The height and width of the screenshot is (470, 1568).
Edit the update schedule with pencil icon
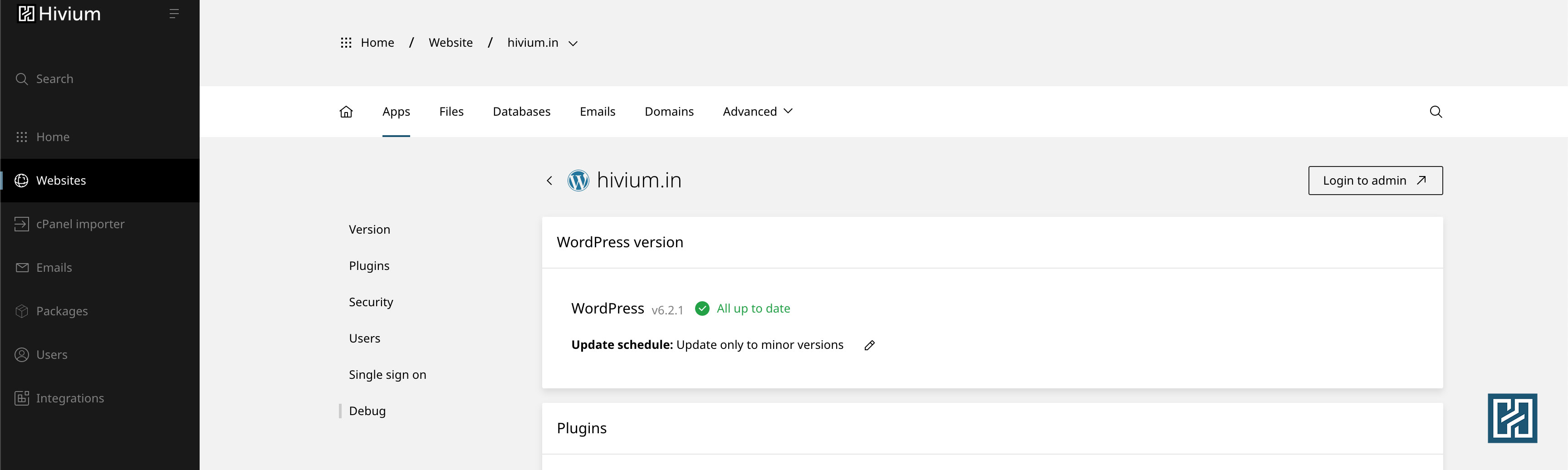click(869, 345)
